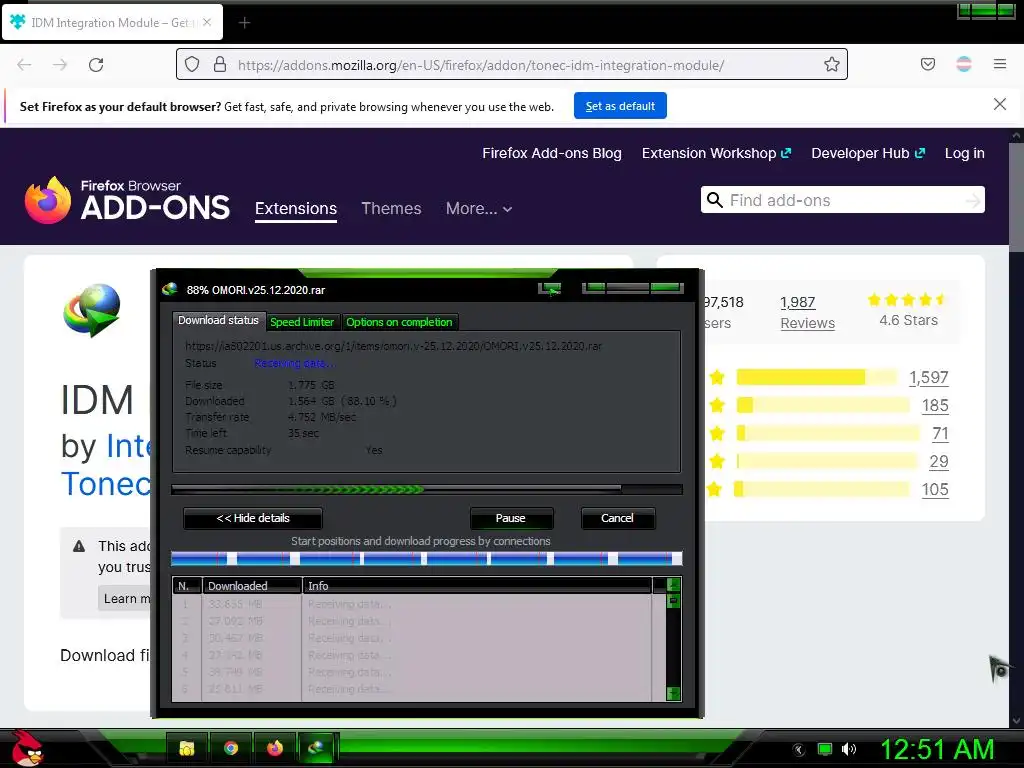Screen dimensions: 1024x768
Task: Dismiss the default browser notification bar
Action: (999, 104)
